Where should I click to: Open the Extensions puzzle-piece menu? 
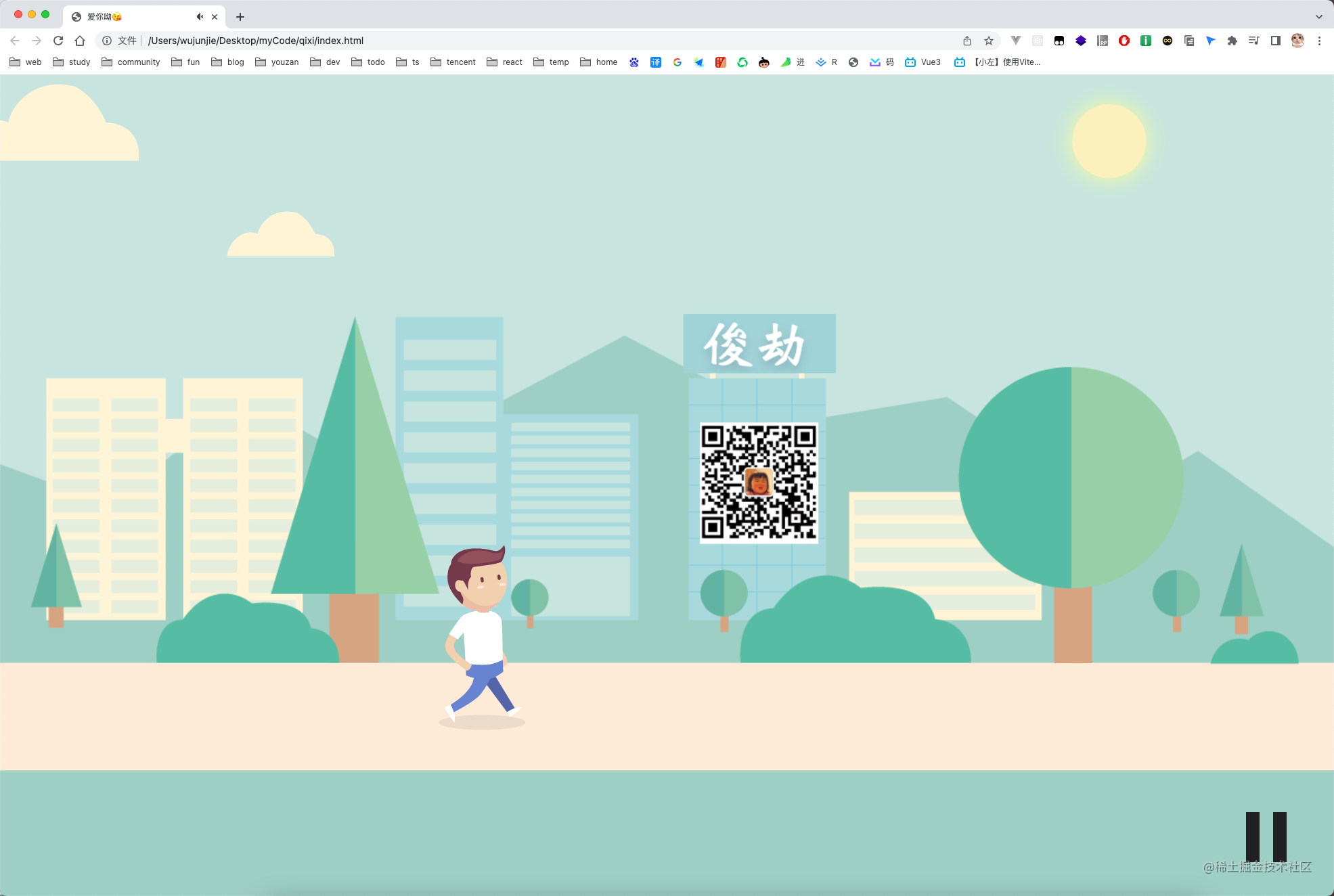[x=1232, y=41]
